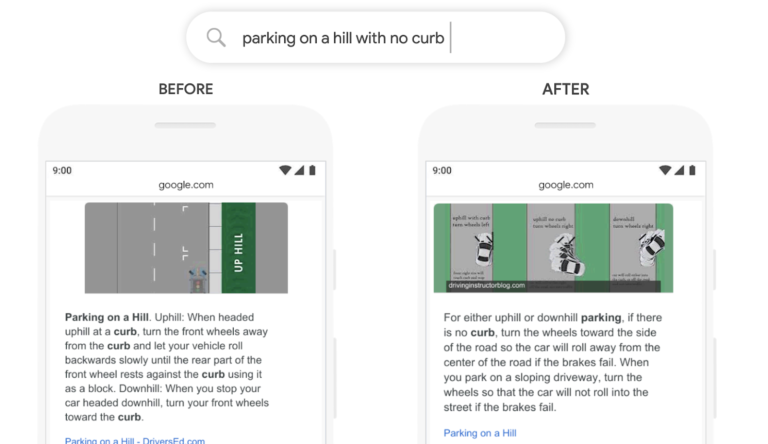Click the right phone's no-curb parking snippet
Viewport: 768px width, 444px height.
click(553, 362)
